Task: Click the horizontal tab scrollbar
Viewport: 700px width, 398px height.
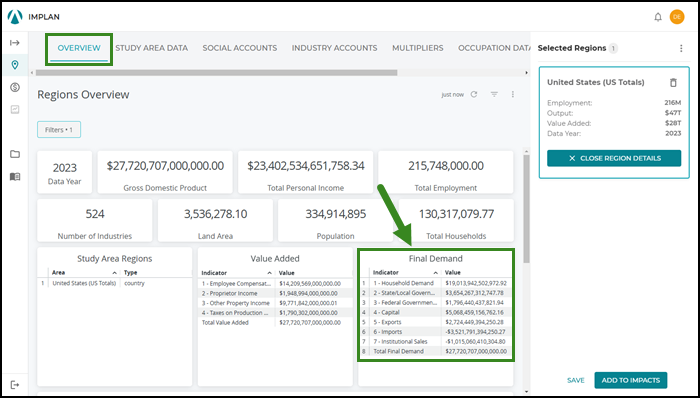Action: (217, 73)
